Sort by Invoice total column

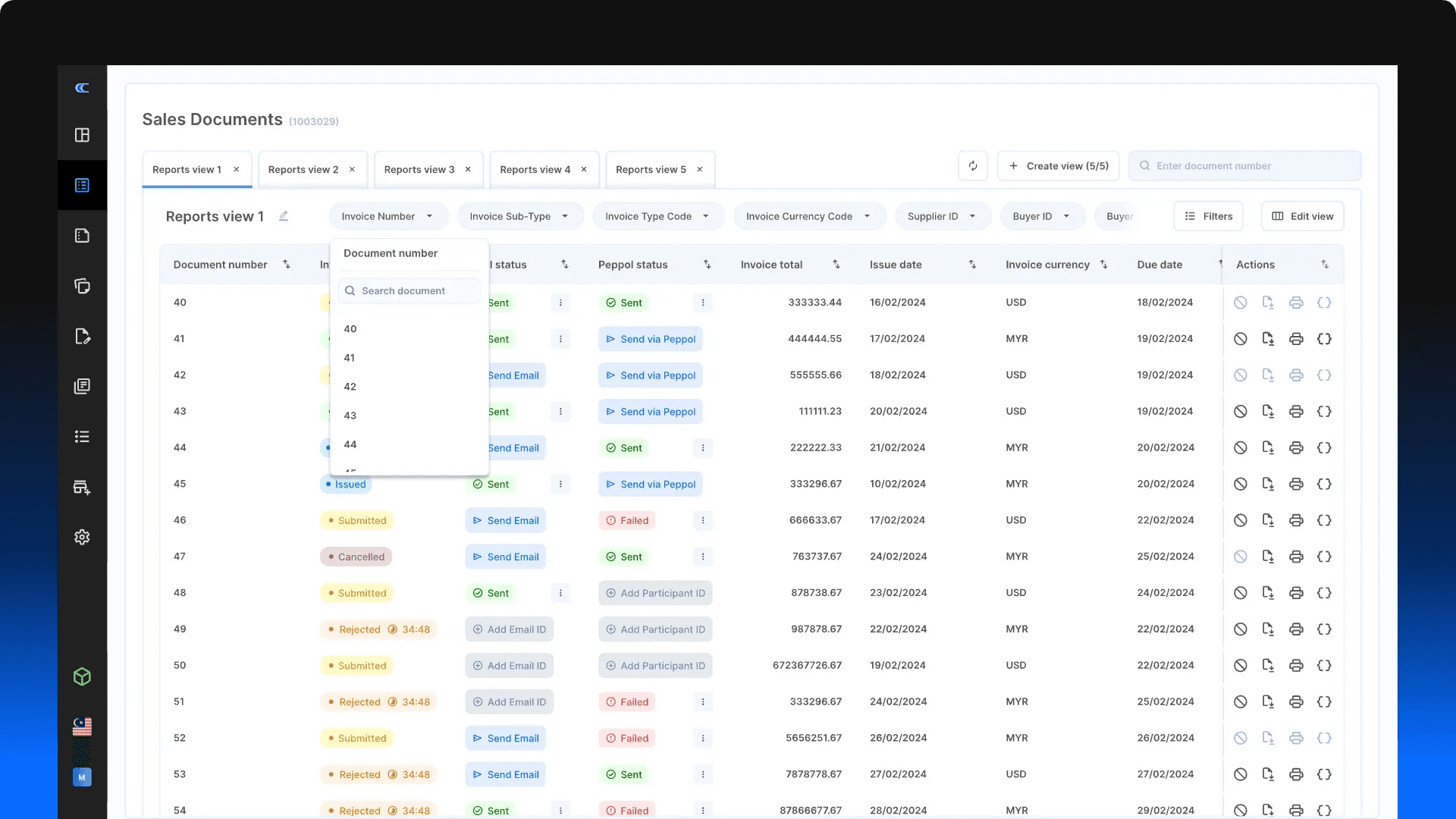[836, 265]
